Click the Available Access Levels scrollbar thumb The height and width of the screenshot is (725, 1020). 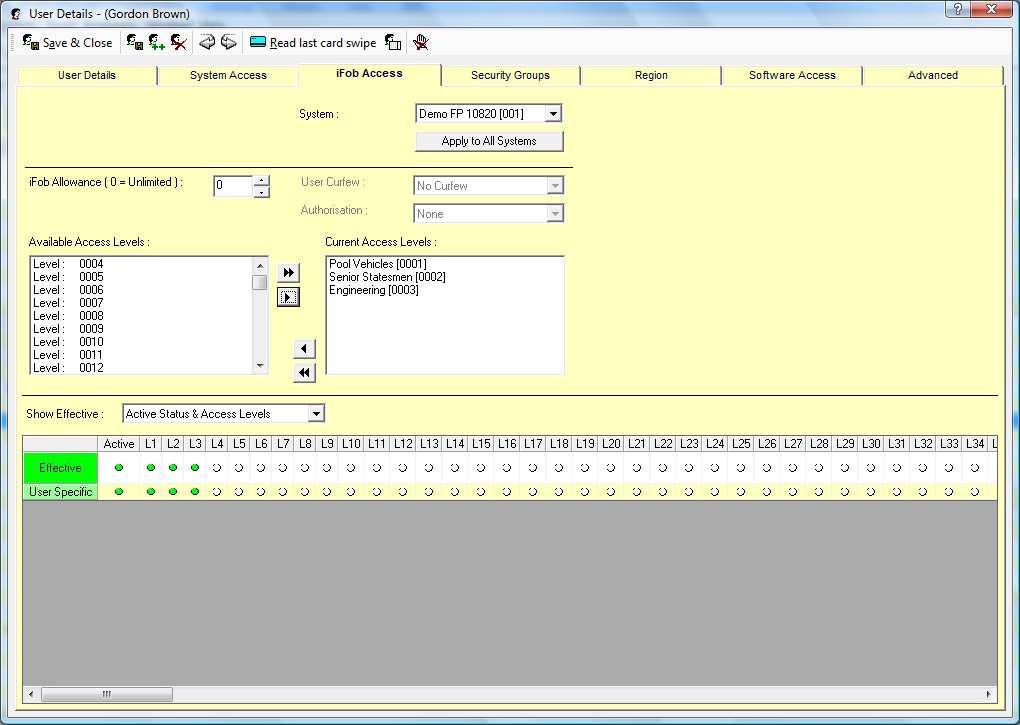260,282
